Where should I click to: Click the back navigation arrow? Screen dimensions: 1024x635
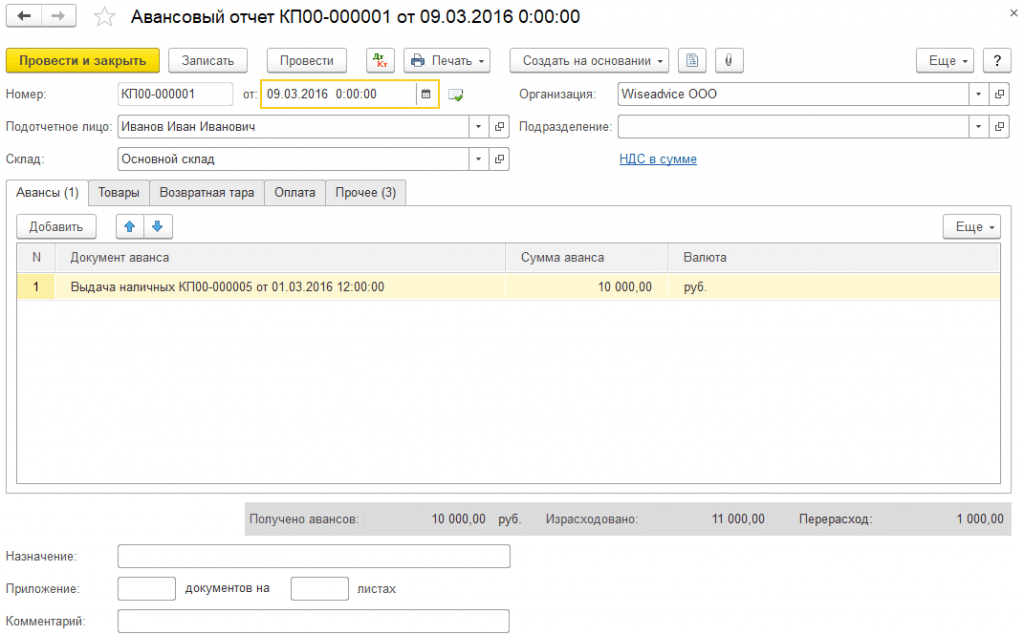(x=24, y=16)
